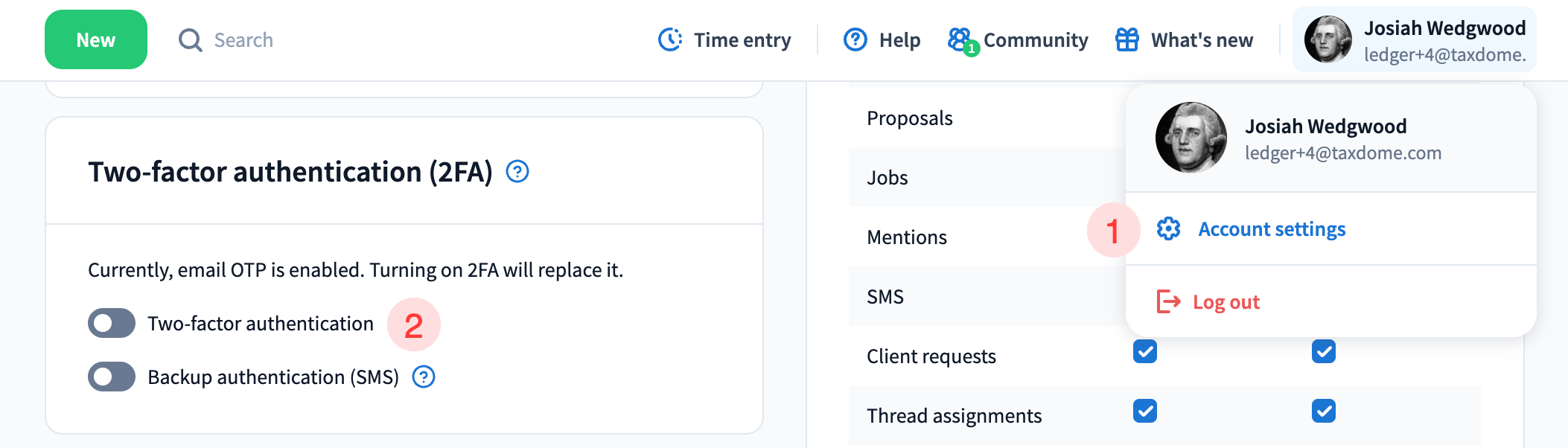This screenshot has height=448, width=1568.
Task: Click the Log out arrow icon
Action: pos(1168,301)
